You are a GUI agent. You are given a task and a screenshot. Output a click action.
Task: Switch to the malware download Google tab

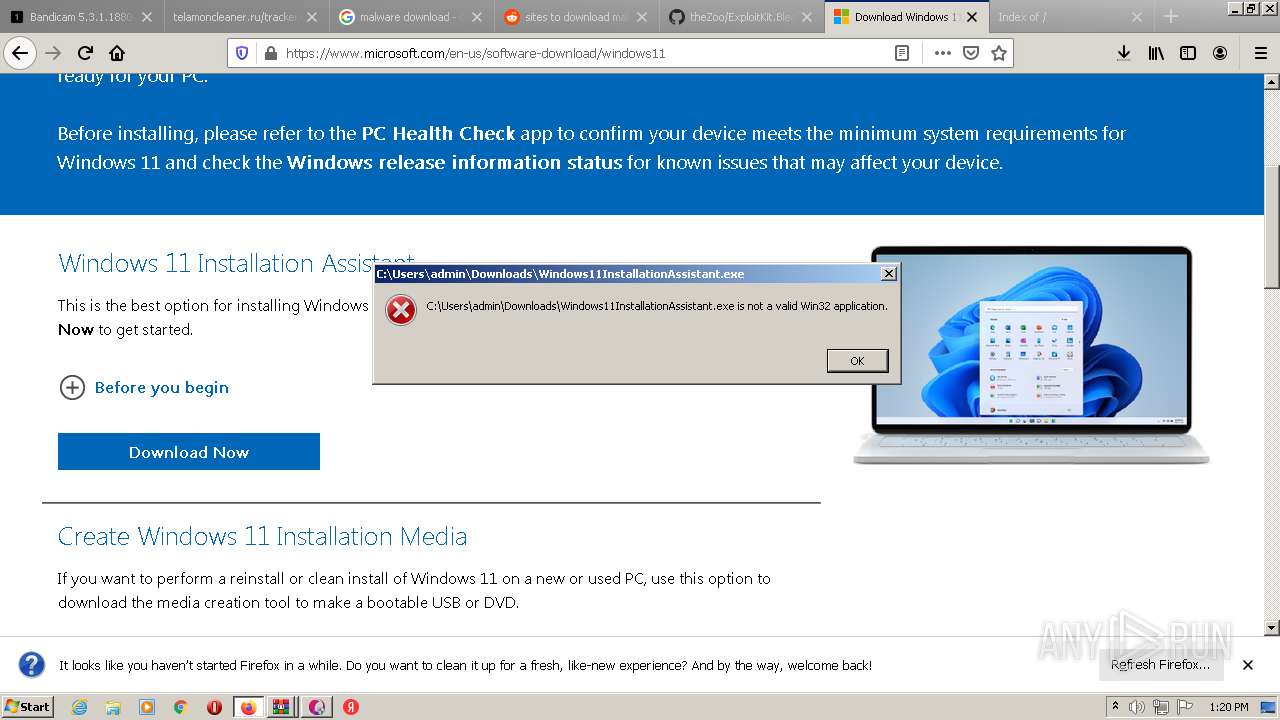coord(411,17)
